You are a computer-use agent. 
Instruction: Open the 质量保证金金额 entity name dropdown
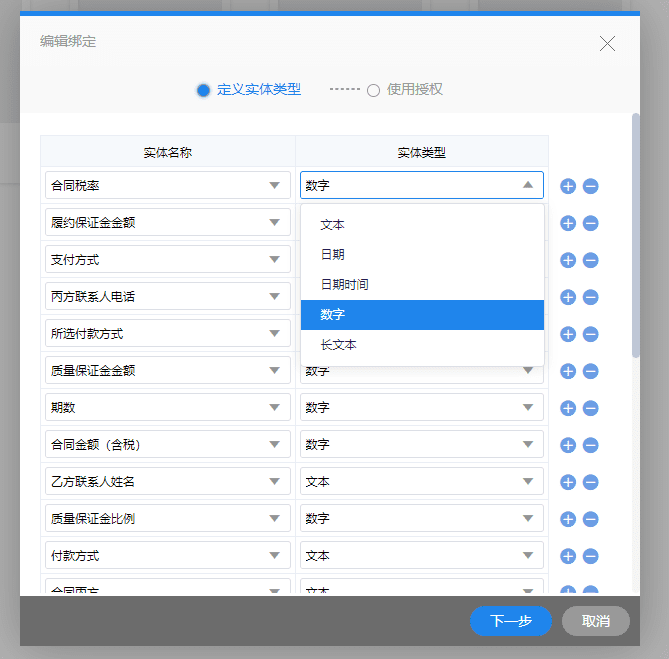pyautogui.click(x=168, y=370)
